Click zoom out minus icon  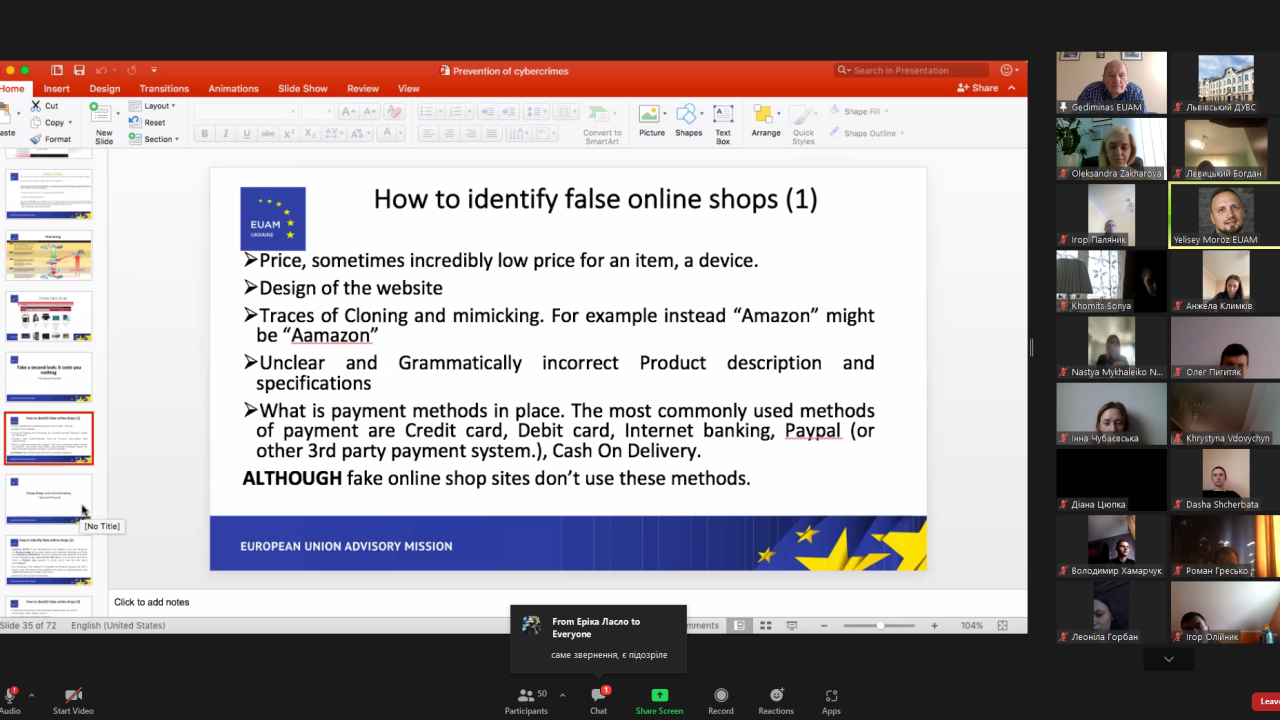(x=825, y=625)
